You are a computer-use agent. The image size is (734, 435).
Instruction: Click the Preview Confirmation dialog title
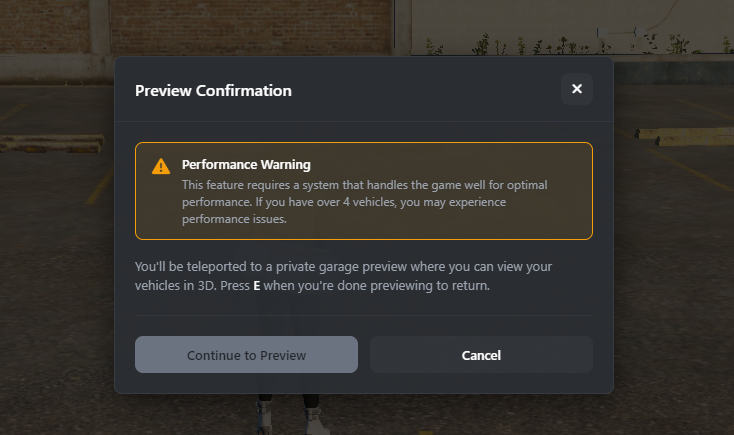point(213,90)
